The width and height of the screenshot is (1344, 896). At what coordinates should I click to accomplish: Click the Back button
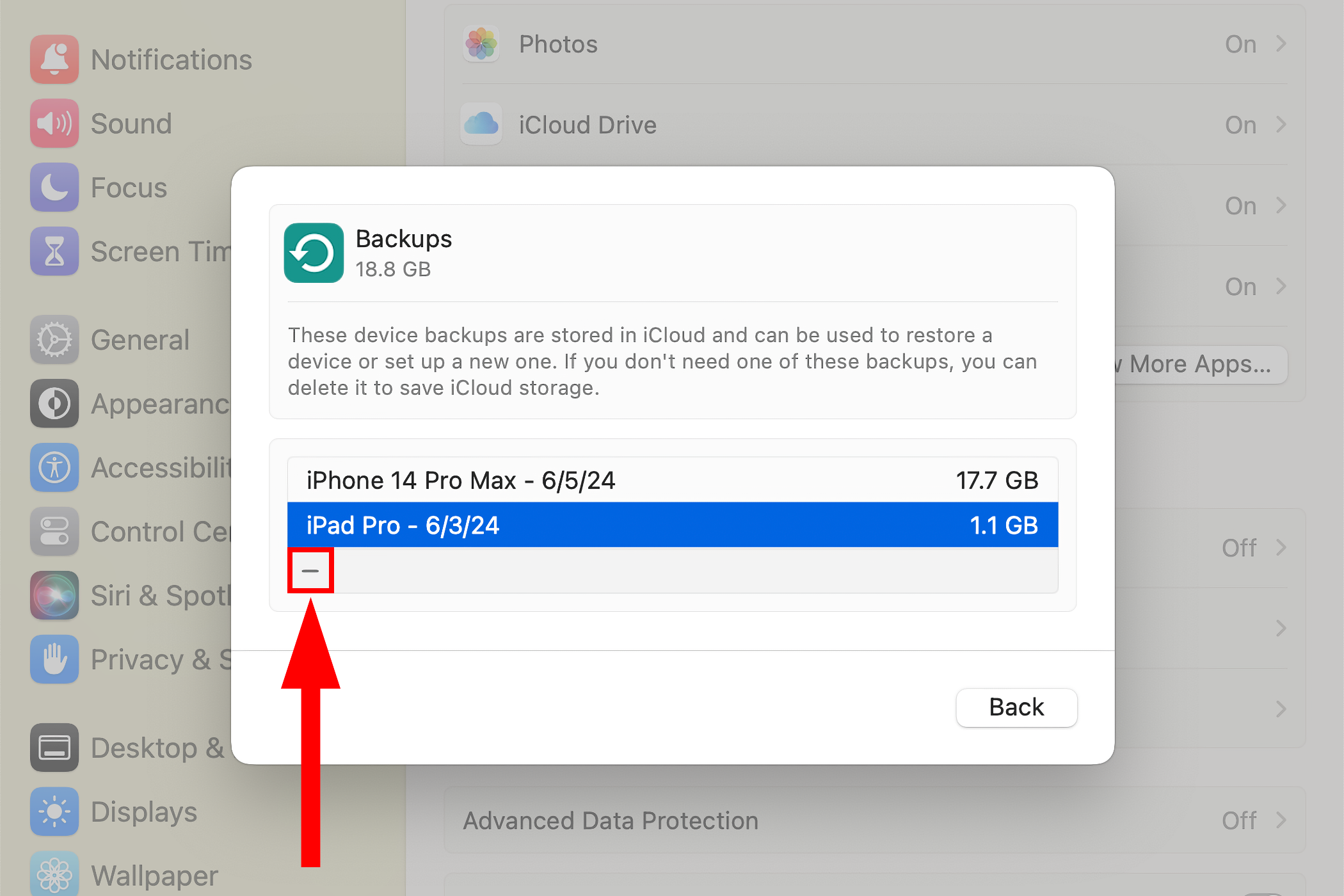click(x=1016, y=707)
